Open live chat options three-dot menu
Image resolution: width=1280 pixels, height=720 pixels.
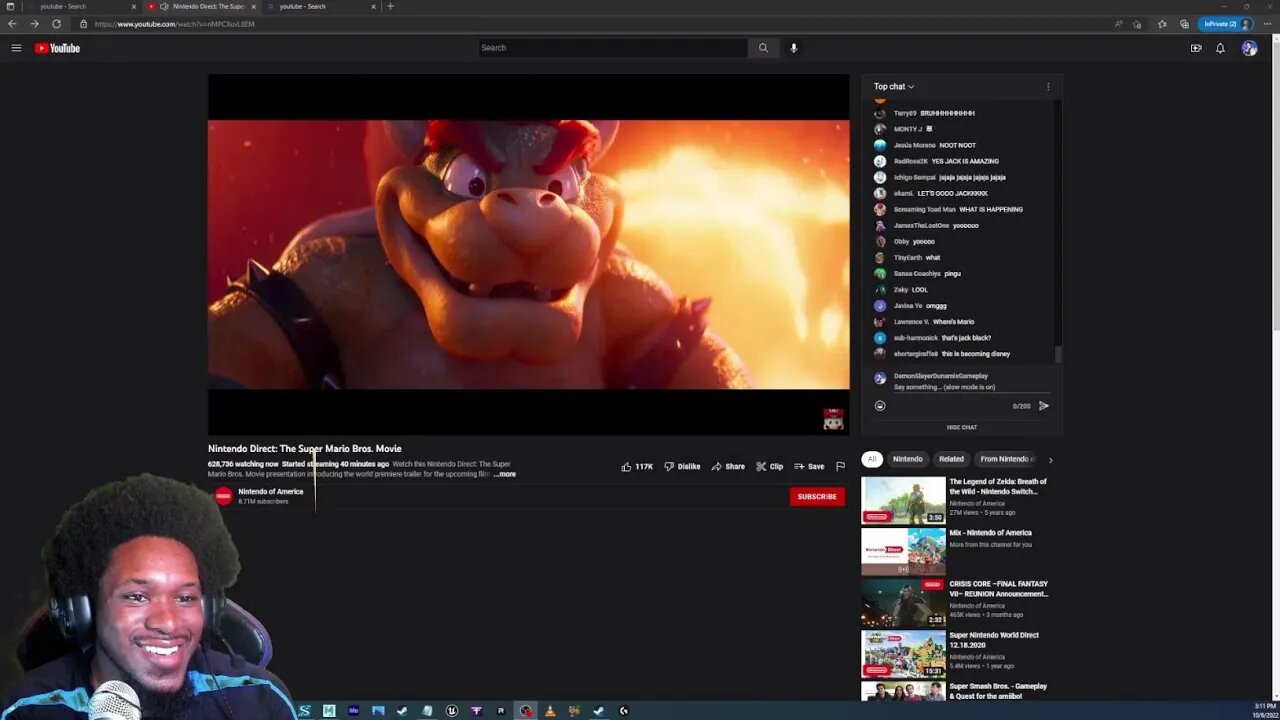1048,87
